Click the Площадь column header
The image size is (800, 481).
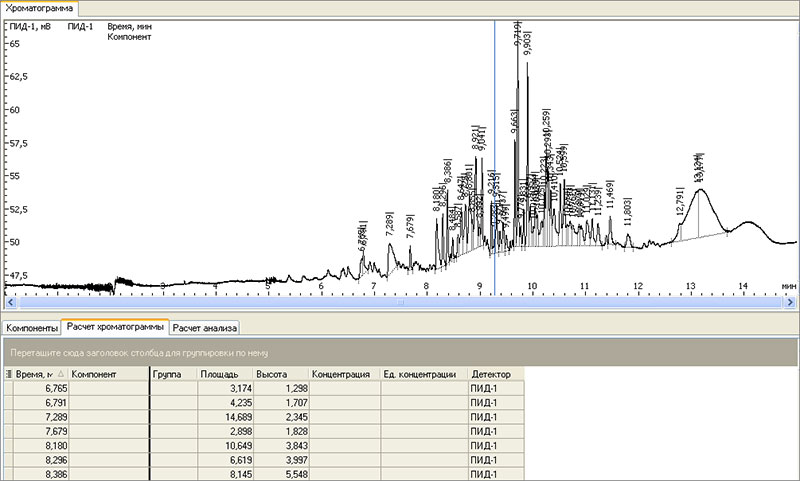point(220,374)
